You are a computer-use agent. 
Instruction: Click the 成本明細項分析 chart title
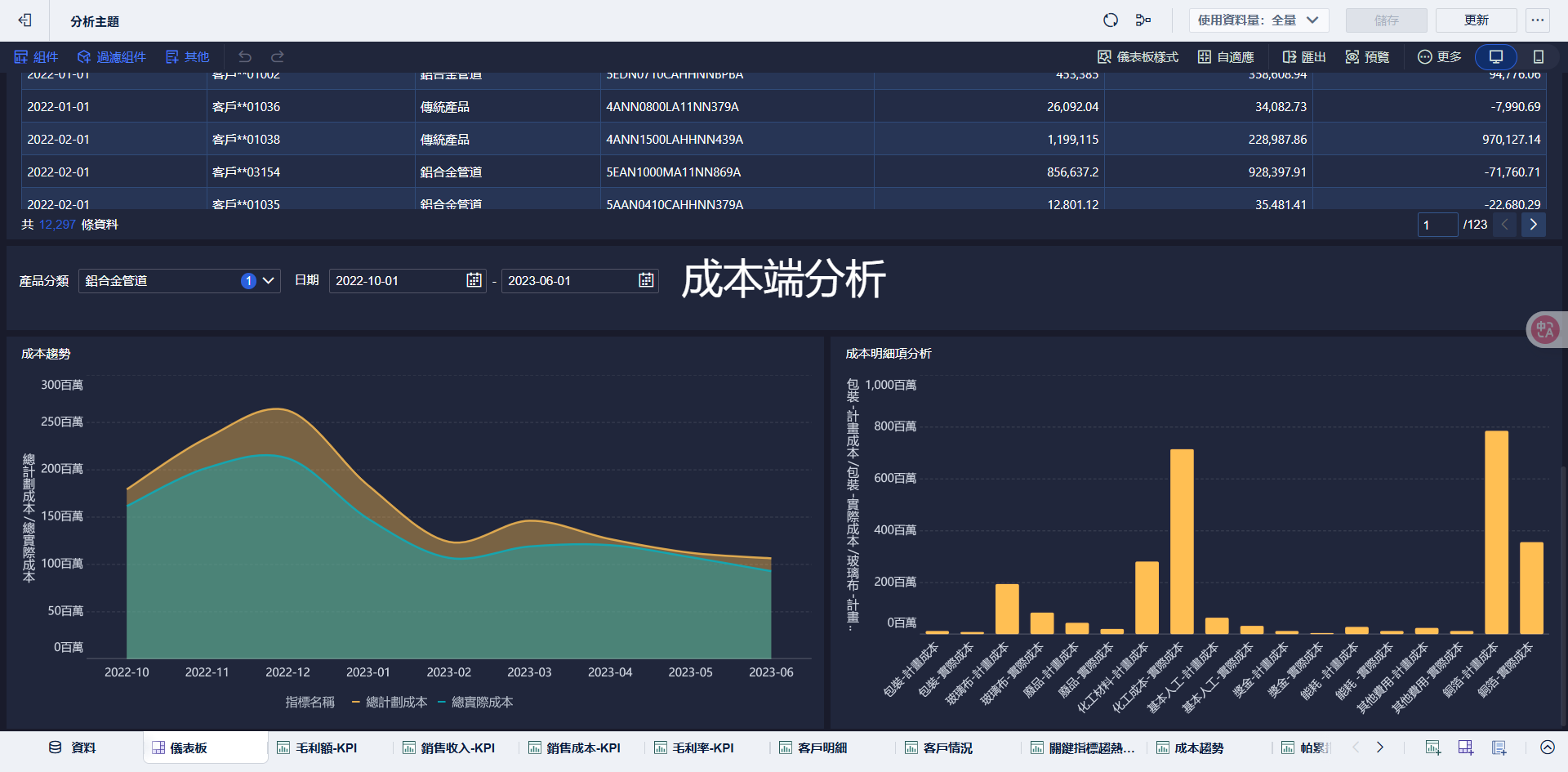click(888, 354)
